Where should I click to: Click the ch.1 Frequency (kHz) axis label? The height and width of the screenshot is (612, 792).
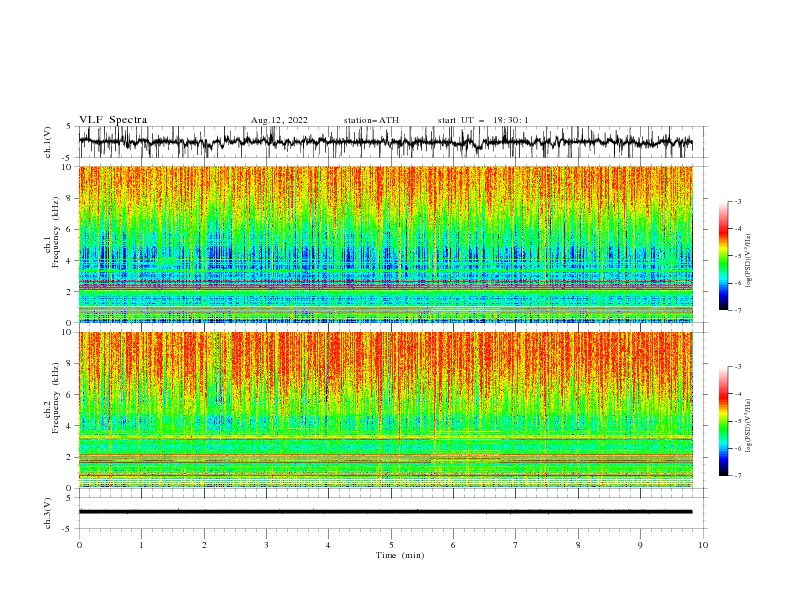coord(51,232)
